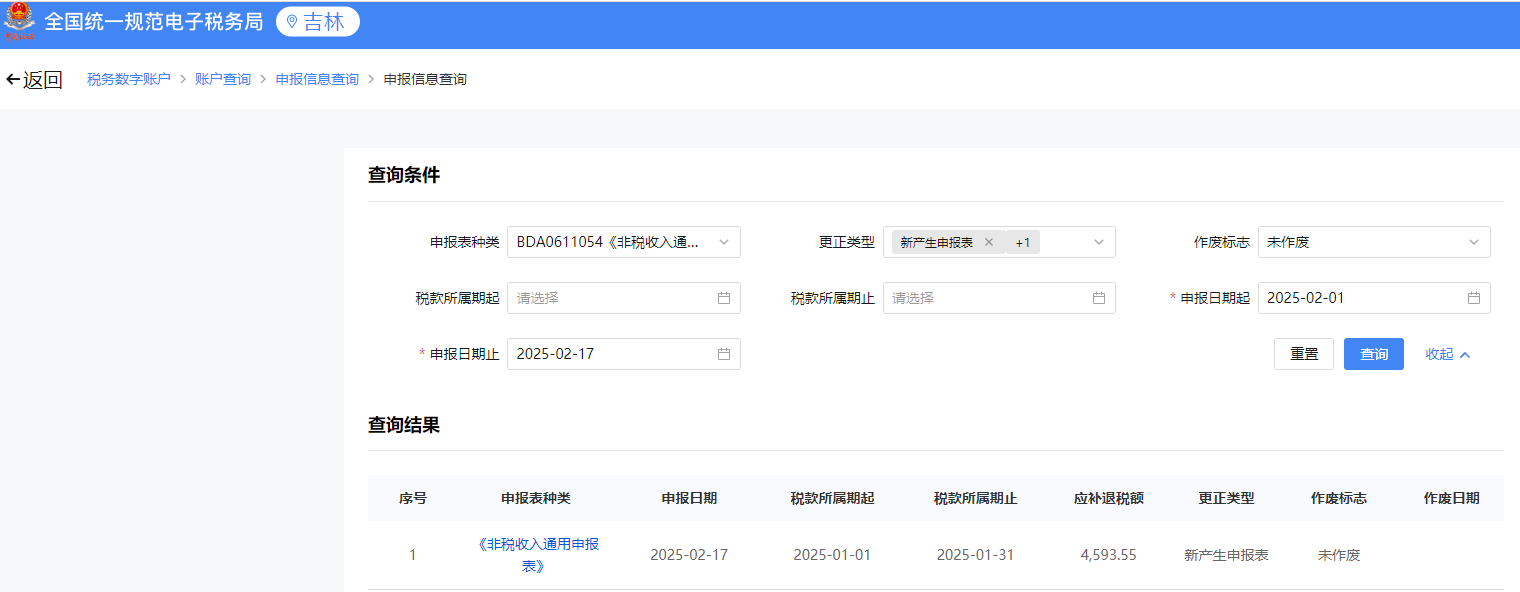The image size is (1520, 592).
Task: Expand the 更正类型 dropdown arrow
Action: pyautogui.click(x=1099, y=242)
